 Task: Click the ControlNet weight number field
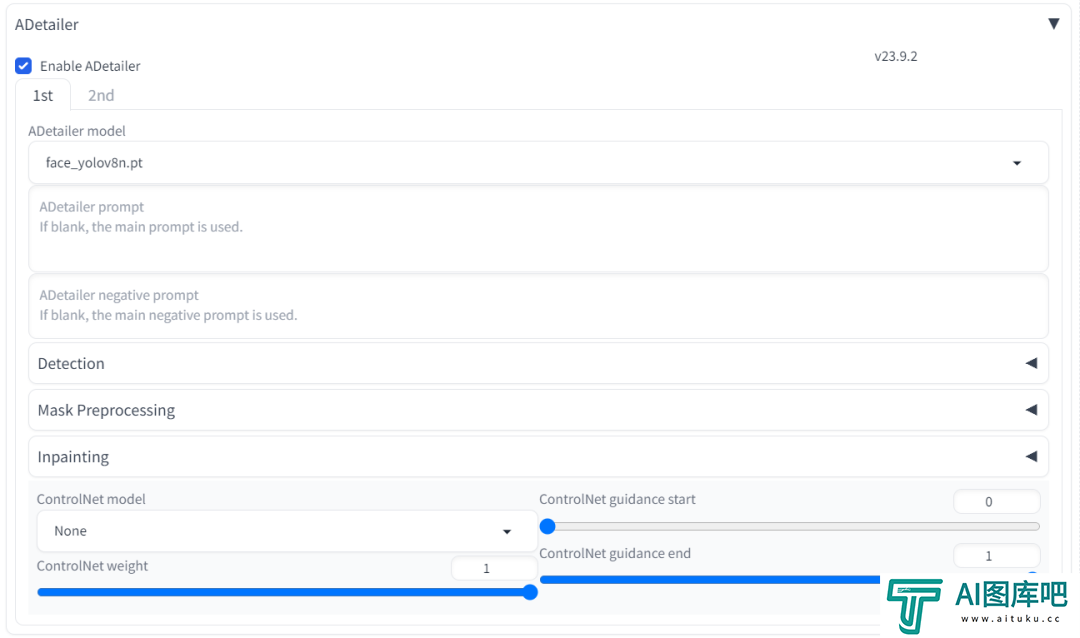pos(493,568)
